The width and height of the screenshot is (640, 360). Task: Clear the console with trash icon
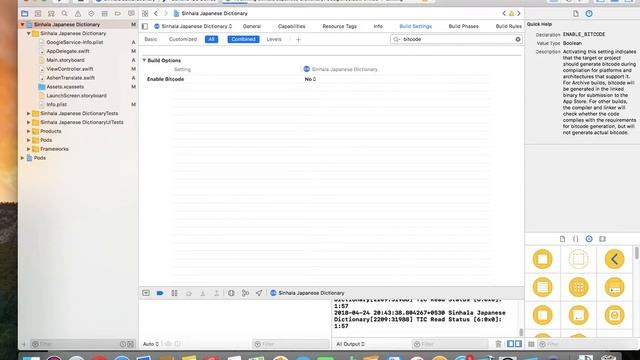pyautogui.click(x=498, y=344)
